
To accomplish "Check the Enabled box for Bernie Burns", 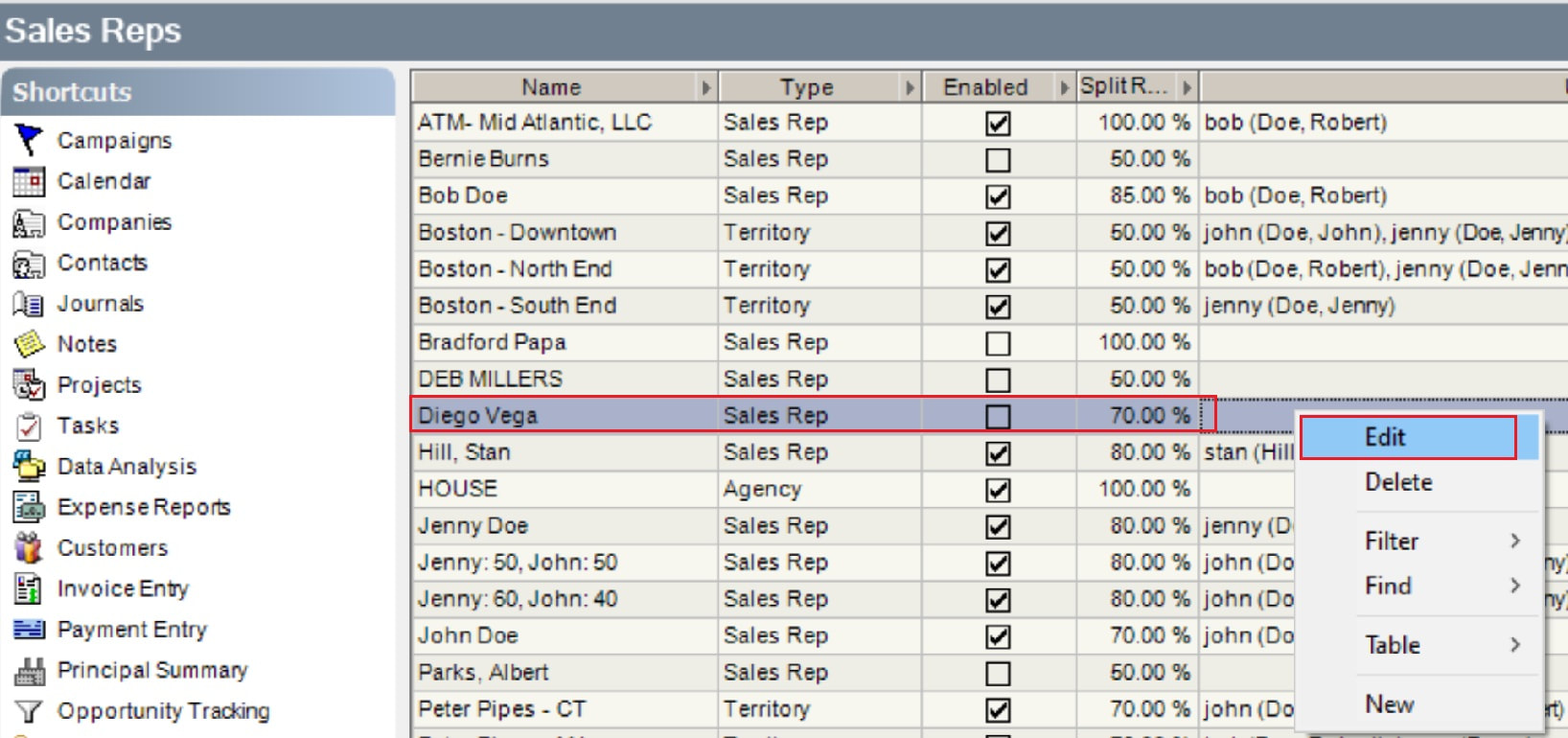I will (998, 160).
